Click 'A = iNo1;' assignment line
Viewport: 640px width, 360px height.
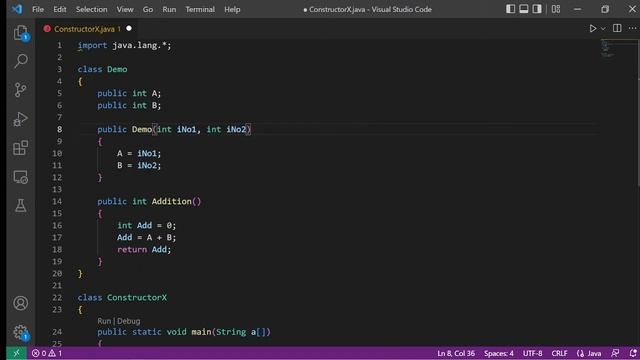tap(139, 153)
